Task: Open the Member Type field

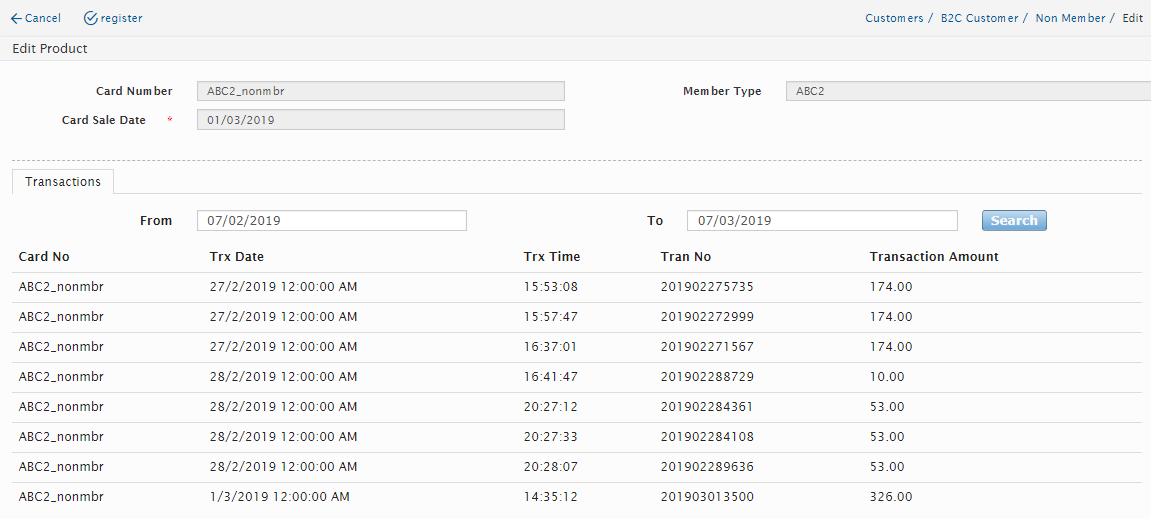Action: click(x=968, y=91)
